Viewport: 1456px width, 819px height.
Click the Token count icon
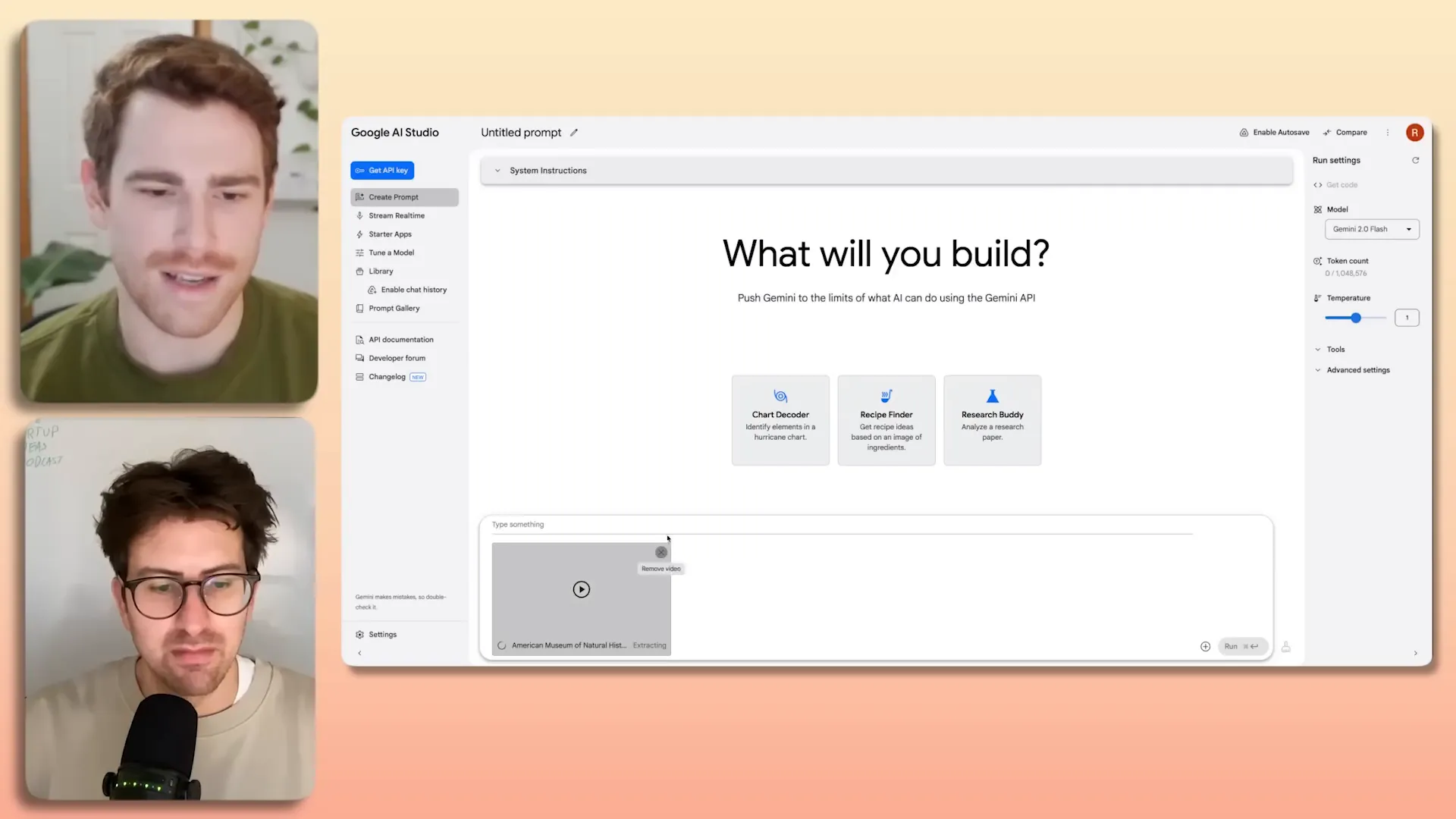pyautogui.click(x=1318, y=261)
